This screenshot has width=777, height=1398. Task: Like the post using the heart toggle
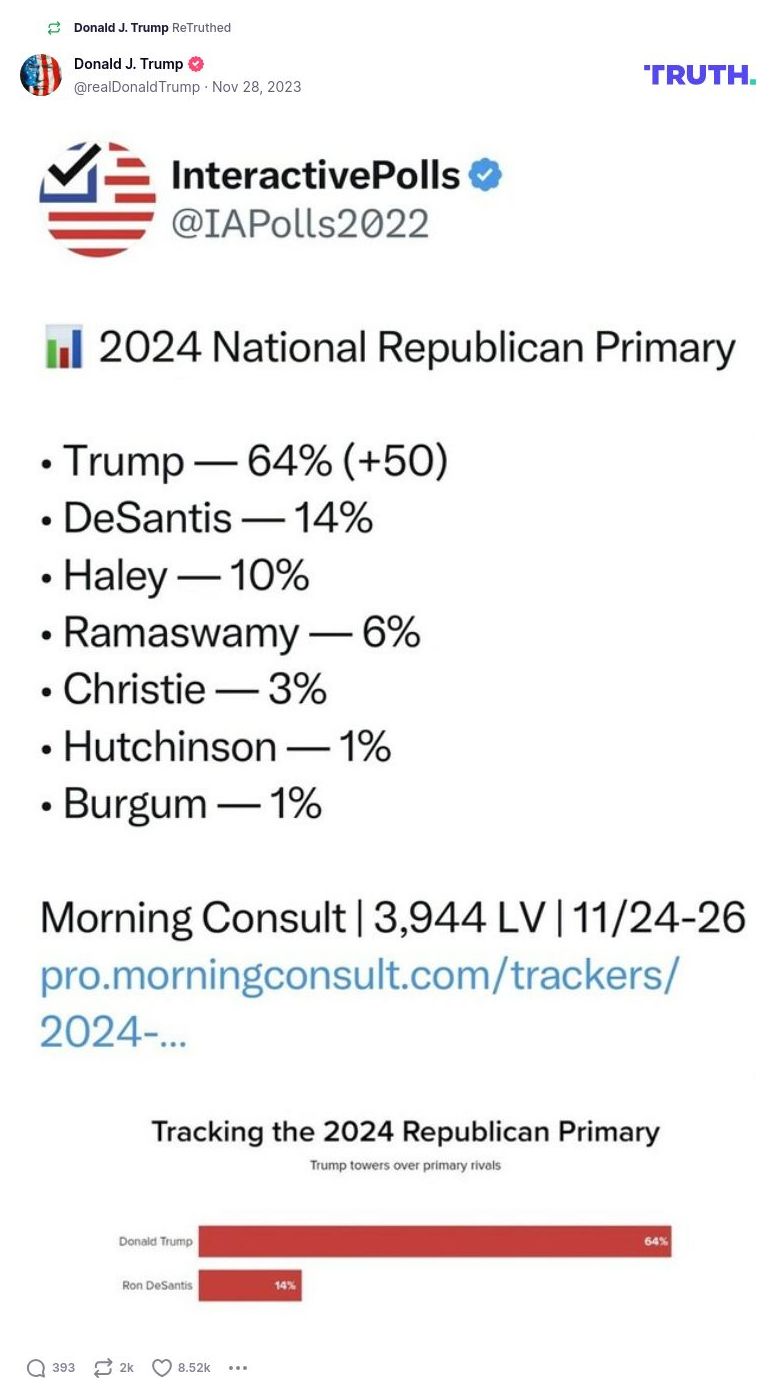click(160, 1367)
